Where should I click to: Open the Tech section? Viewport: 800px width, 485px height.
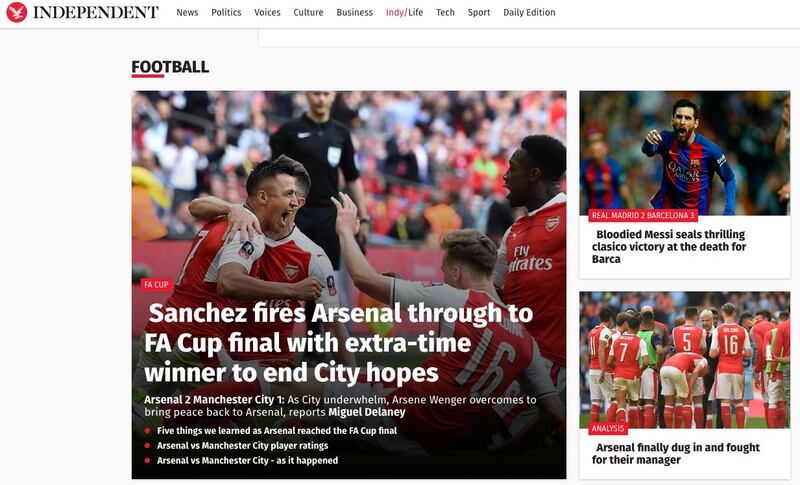pos(445,12)
